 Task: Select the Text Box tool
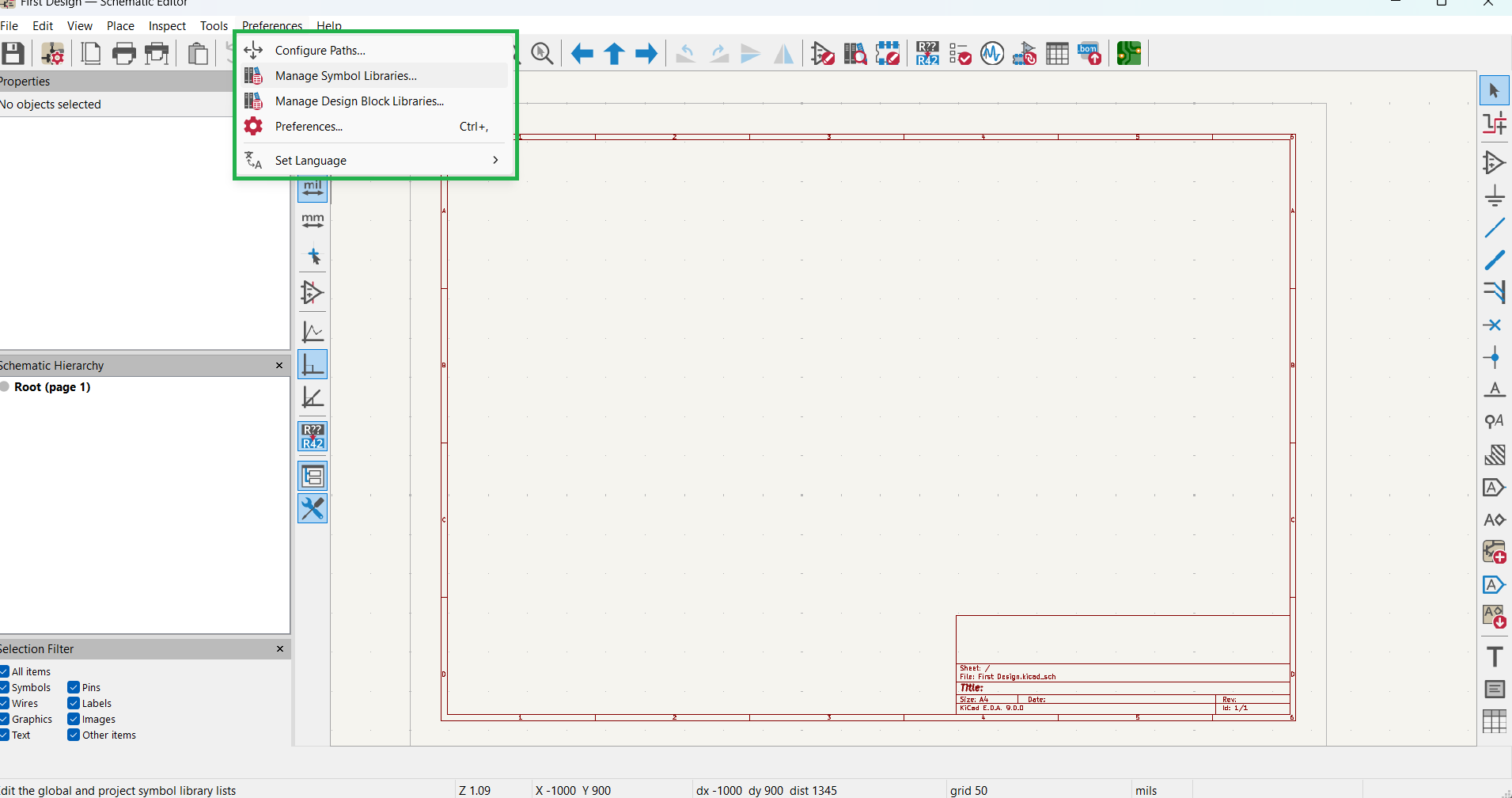coord(1495,689)
